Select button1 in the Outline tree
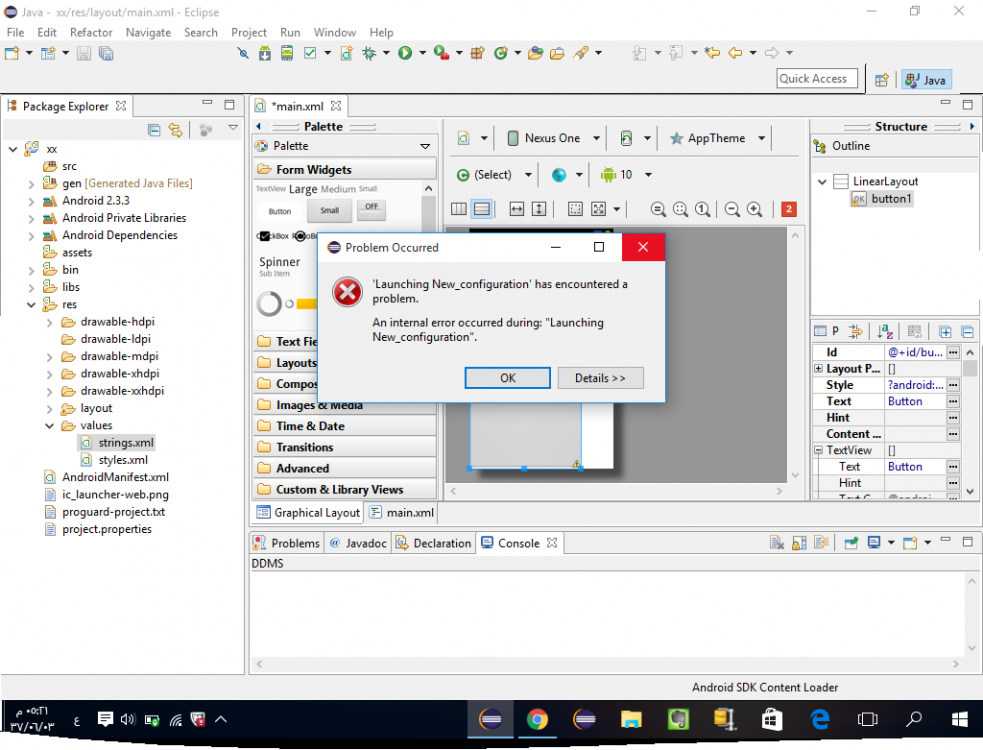 click(891, 199)
